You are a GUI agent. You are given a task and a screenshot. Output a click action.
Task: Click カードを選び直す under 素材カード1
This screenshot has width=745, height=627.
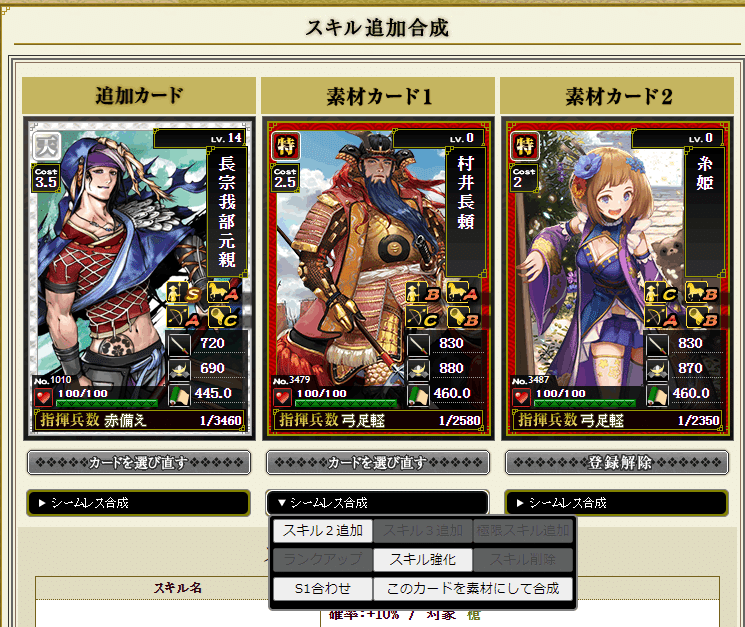[x=378, y=462]
